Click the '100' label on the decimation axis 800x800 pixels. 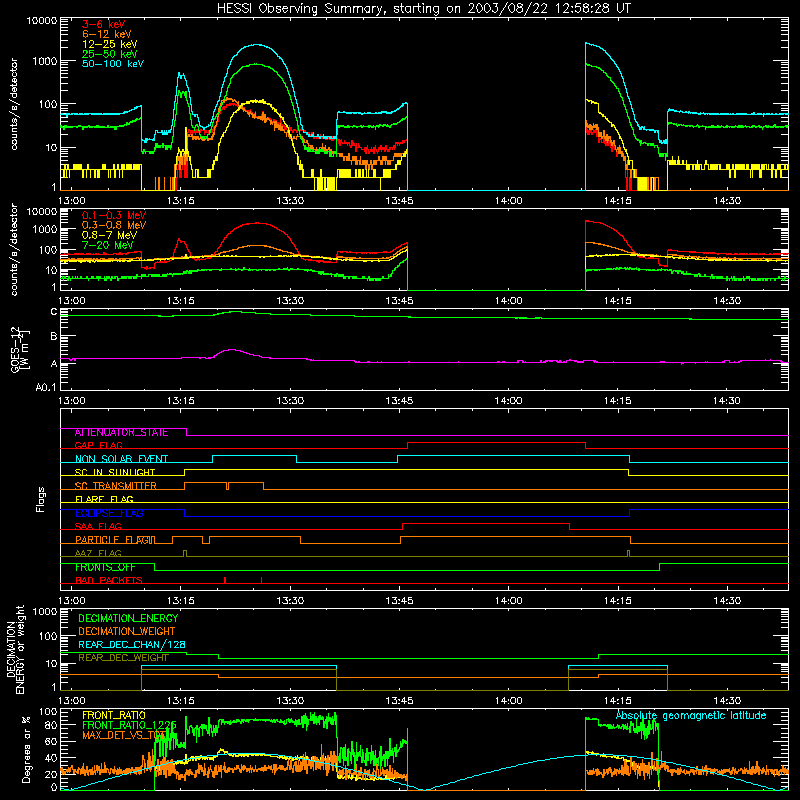pos(50,637)
